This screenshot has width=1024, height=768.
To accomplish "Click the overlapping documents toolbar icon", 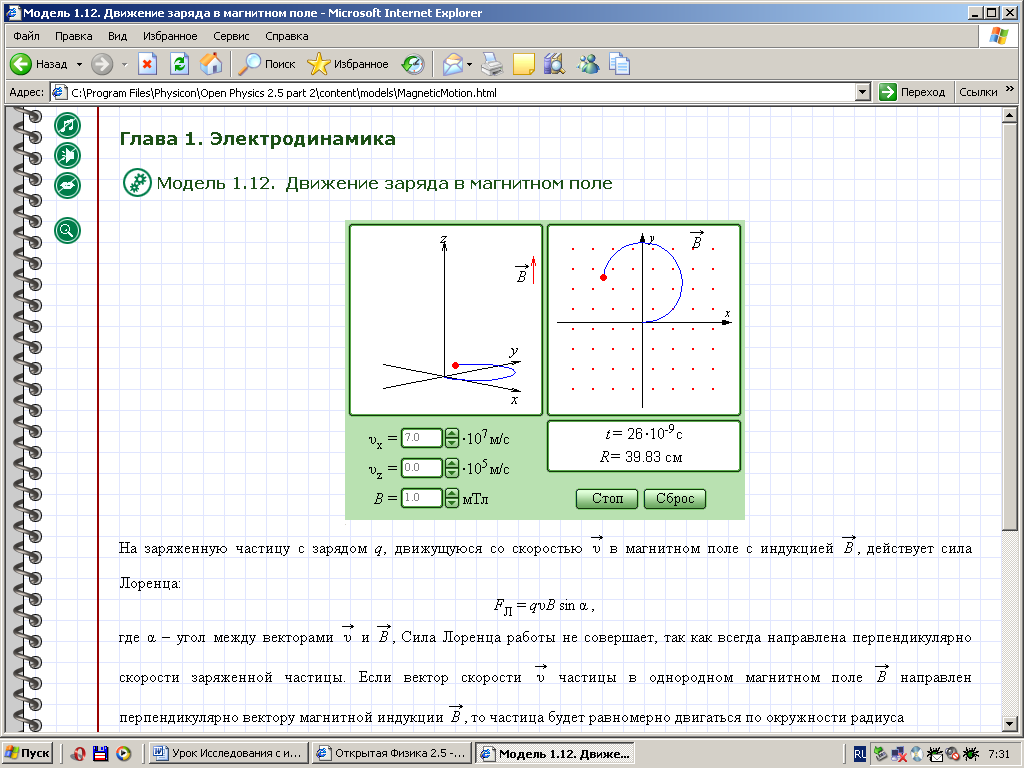I will click(619, 64).
